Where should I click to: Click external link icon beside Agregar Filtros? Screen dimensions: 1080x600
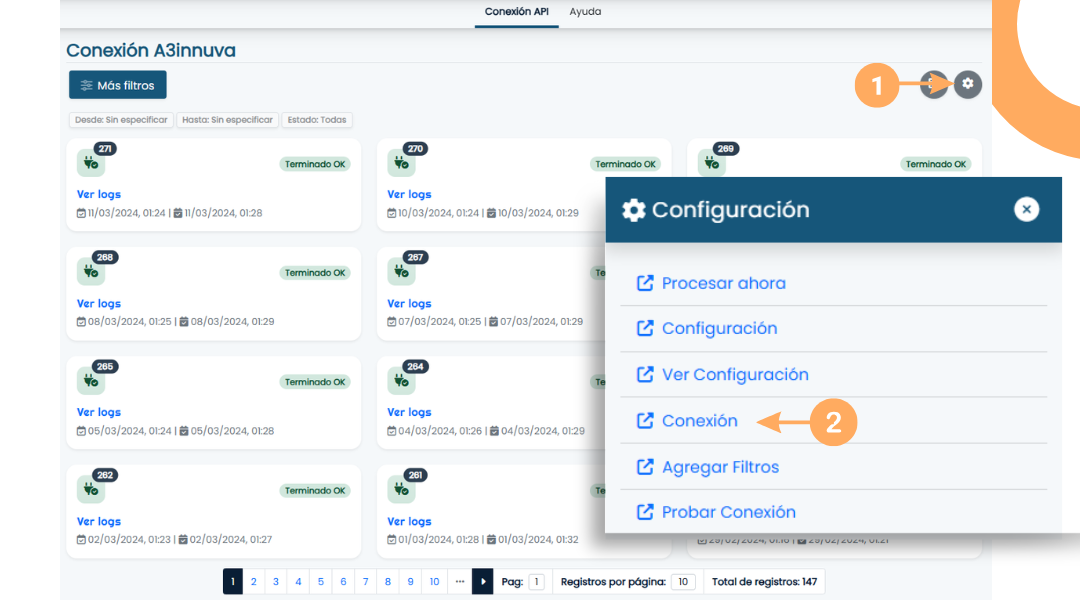(x=645, y=467)
